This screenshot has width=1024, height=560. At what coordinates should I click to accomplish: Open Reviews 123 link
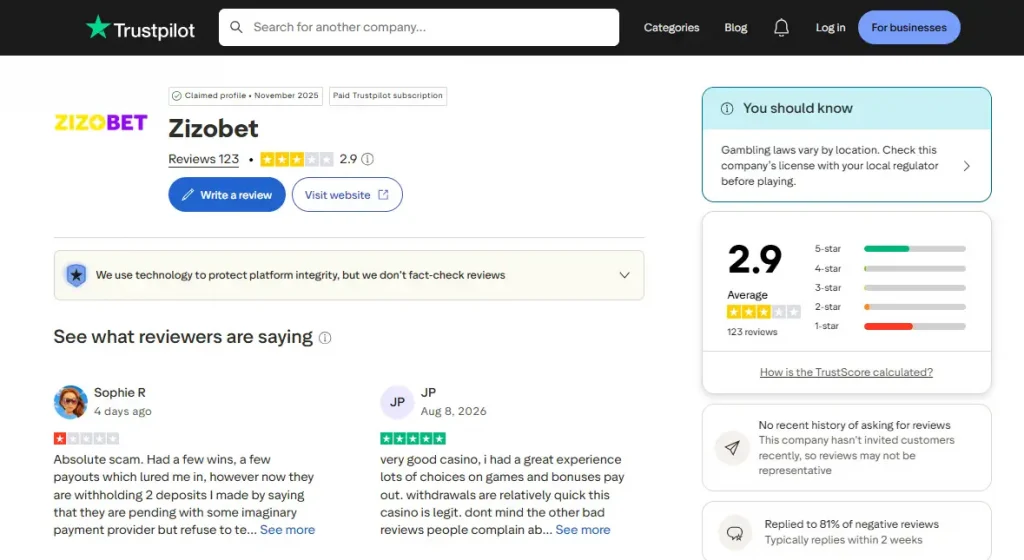[204, 159]
